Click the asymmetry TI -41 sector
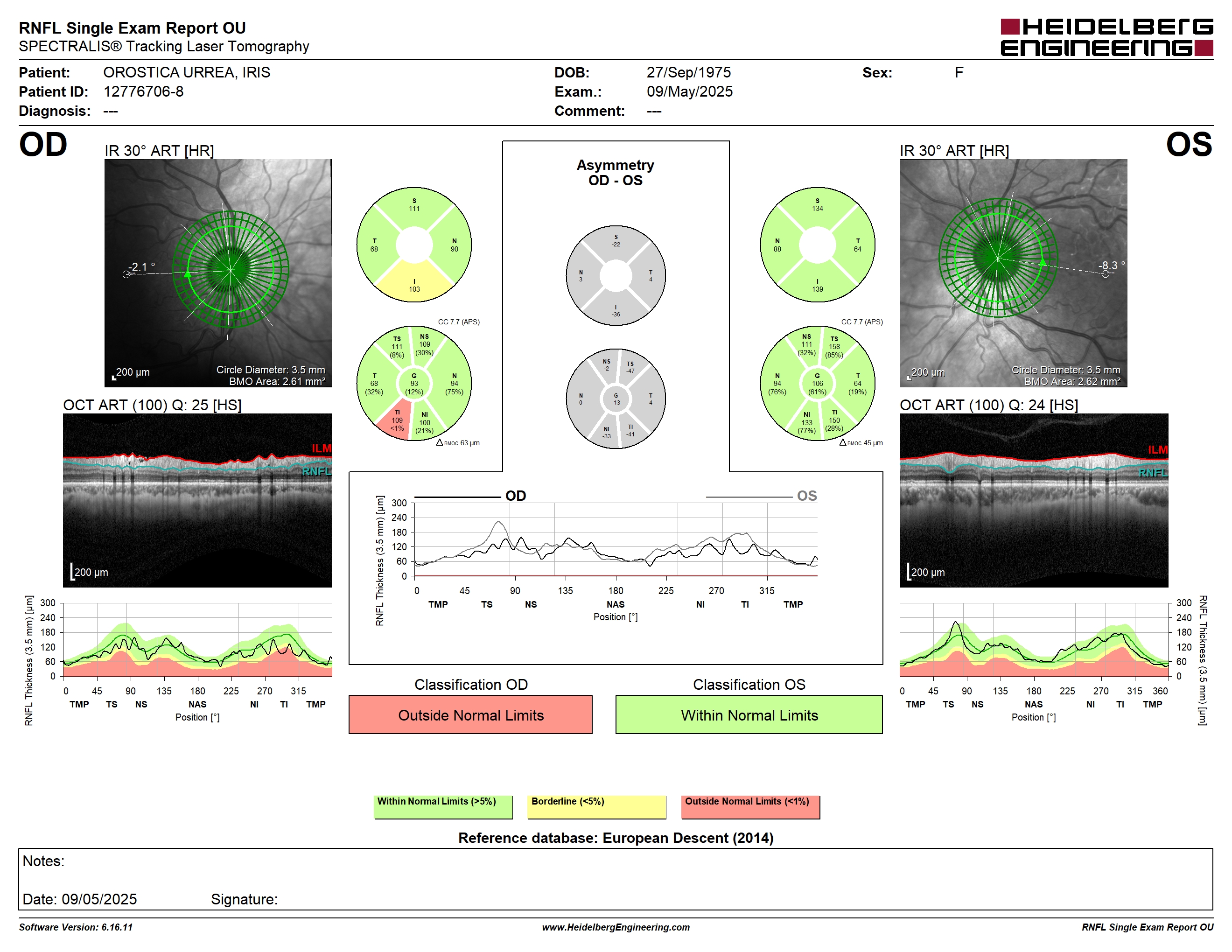This screenshot has height=952, width=1232. tap(630, 430)
